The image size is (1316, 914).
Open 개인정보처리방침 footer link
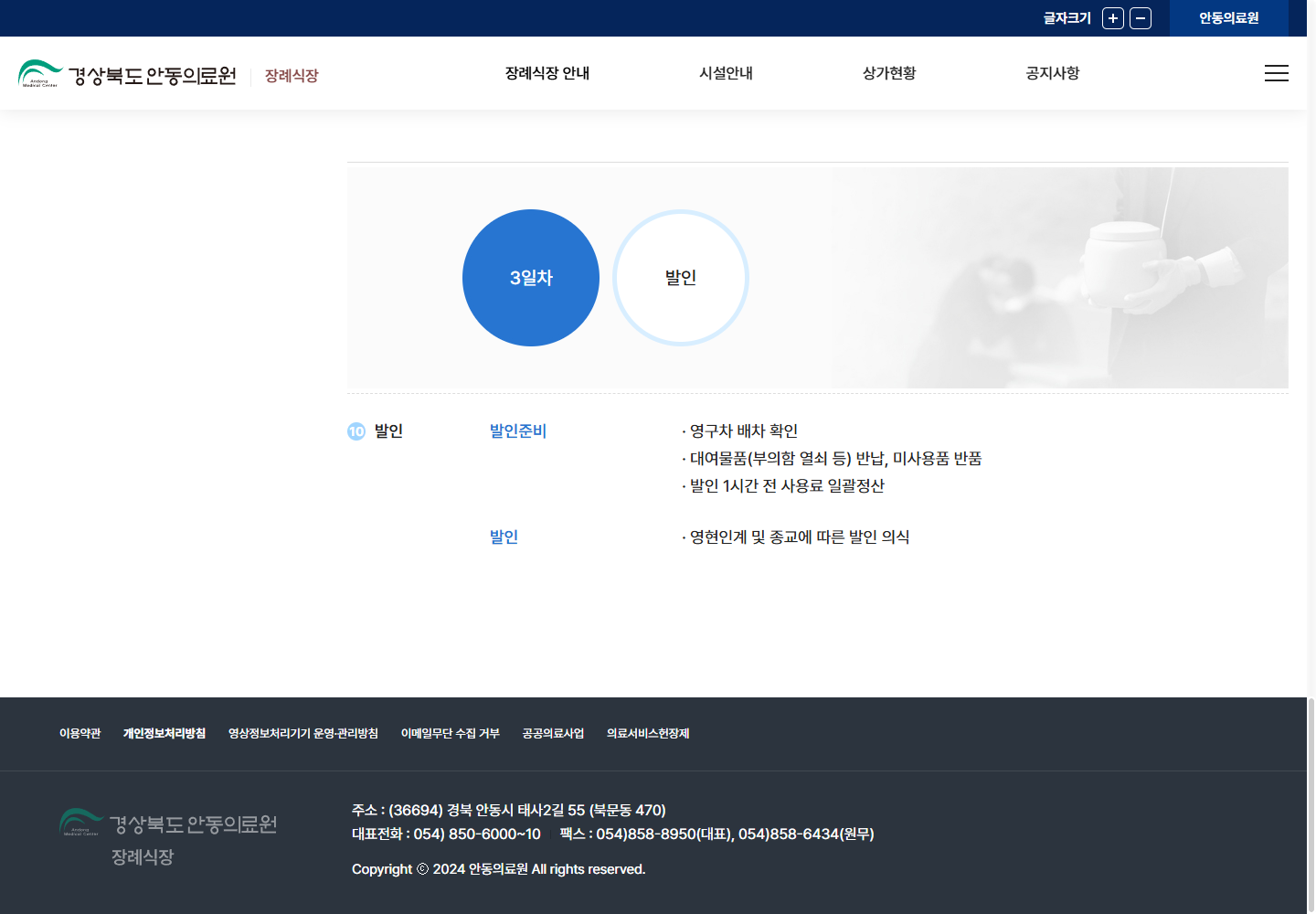pyautogui.click(x=164, y=733)
